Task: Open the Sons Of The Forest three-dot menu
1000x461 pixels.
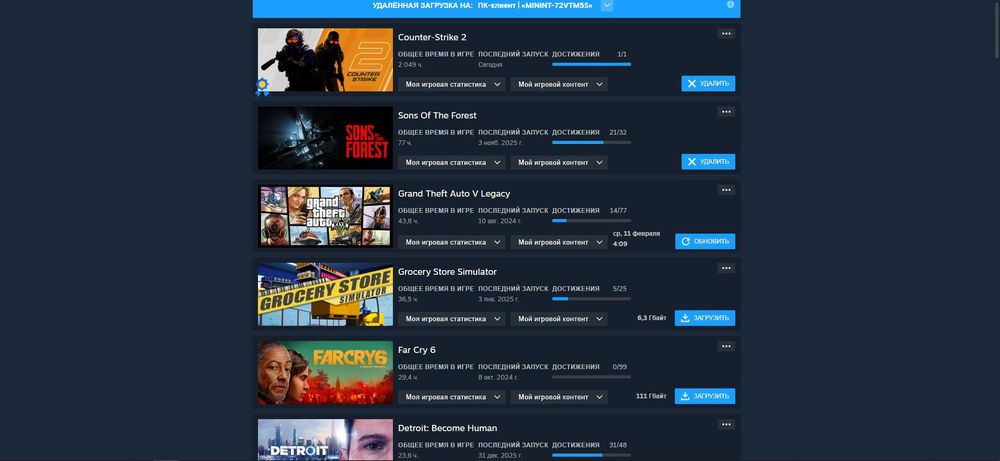Action: [726, 112]
